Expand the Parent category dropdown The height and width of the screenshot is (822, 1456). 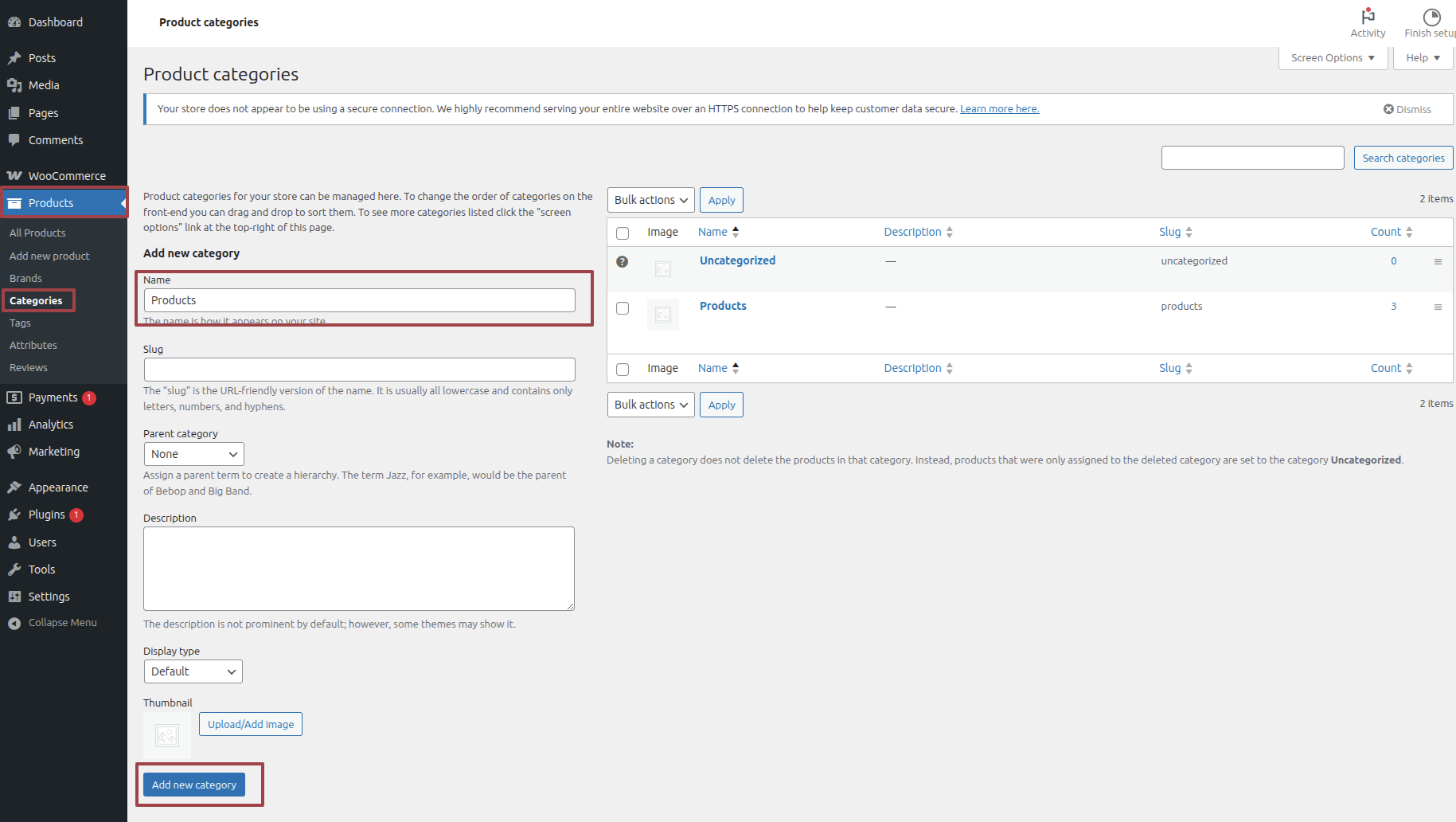point(193,454)
